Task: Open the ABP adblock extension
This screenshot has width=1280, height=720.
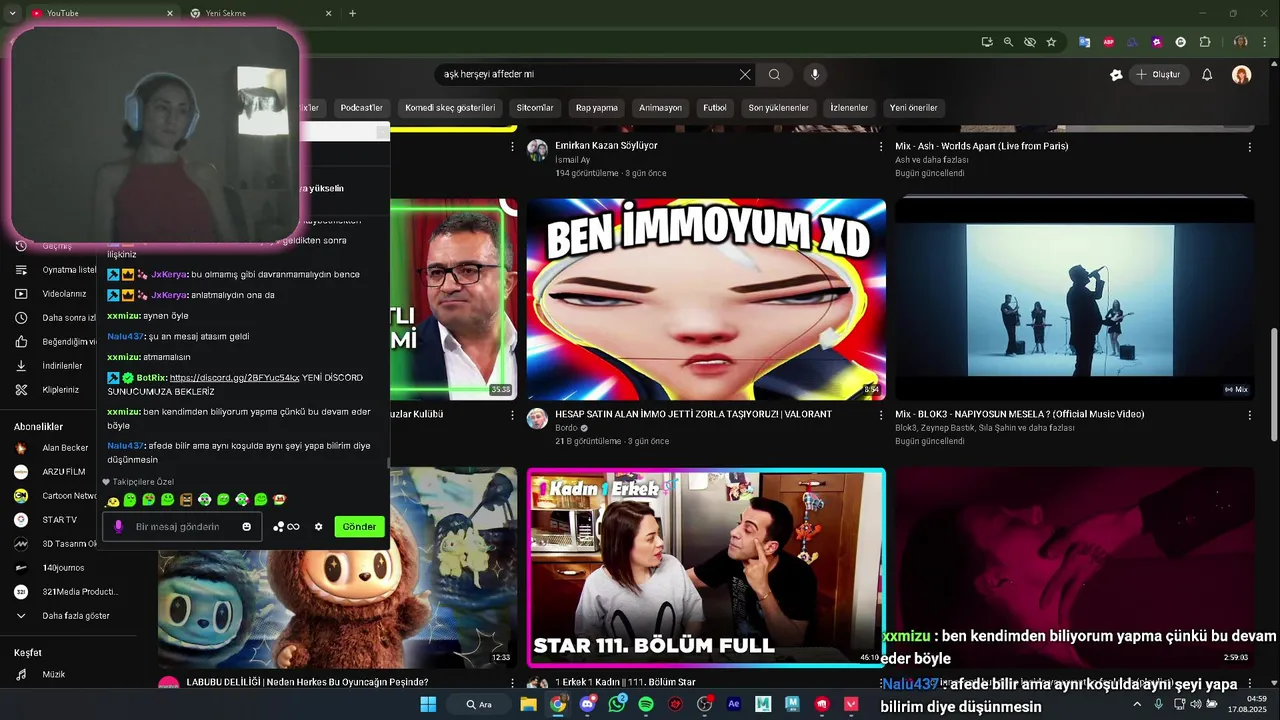Action: [1109, 42]
